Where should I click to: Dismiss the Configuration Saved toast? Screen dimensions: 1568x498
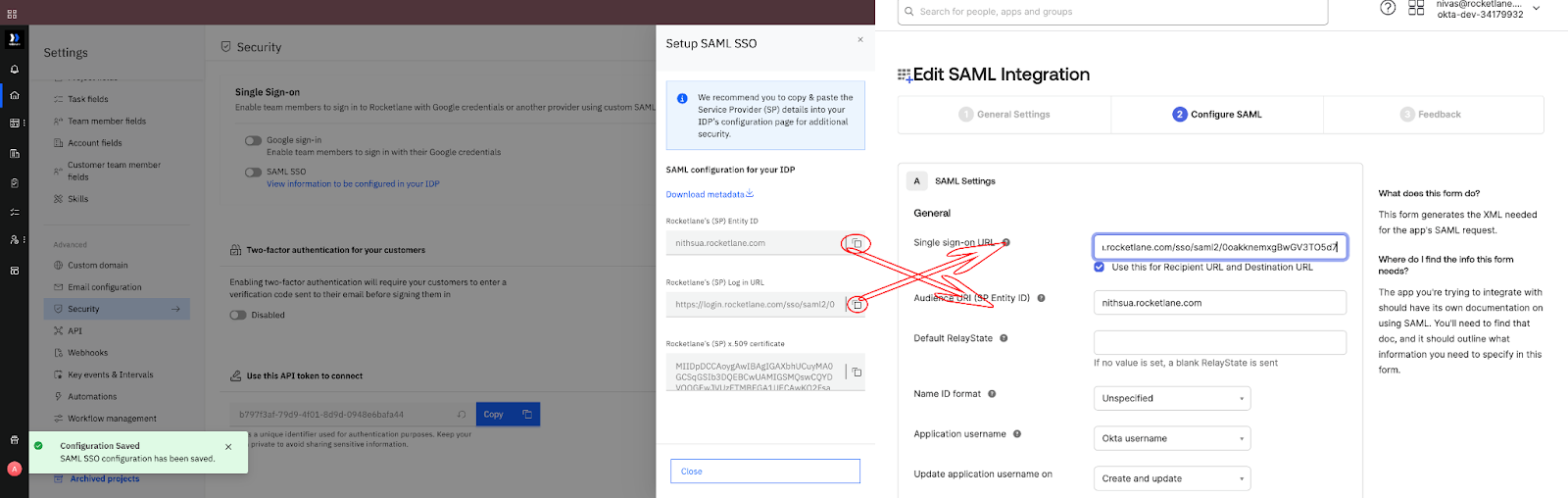pos(228,446)
